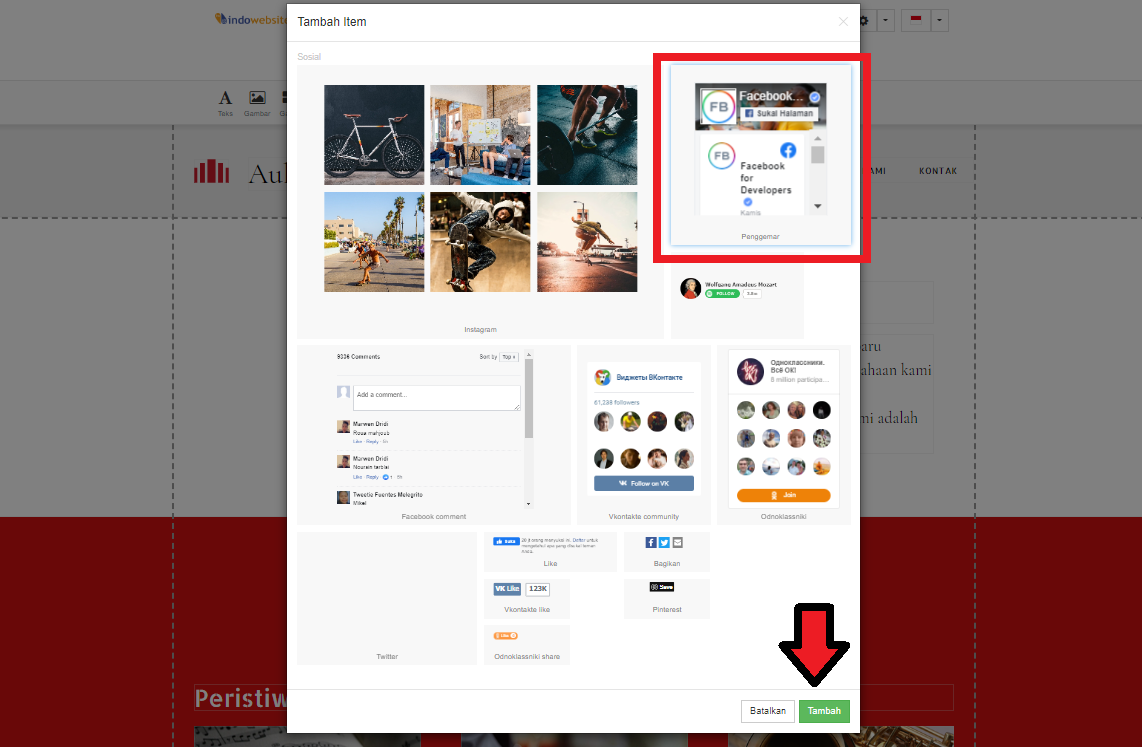This screenshot has width=1142, height=747.
Task: Expand the settings gear dropdown arrow
Action: coord(886,21)
